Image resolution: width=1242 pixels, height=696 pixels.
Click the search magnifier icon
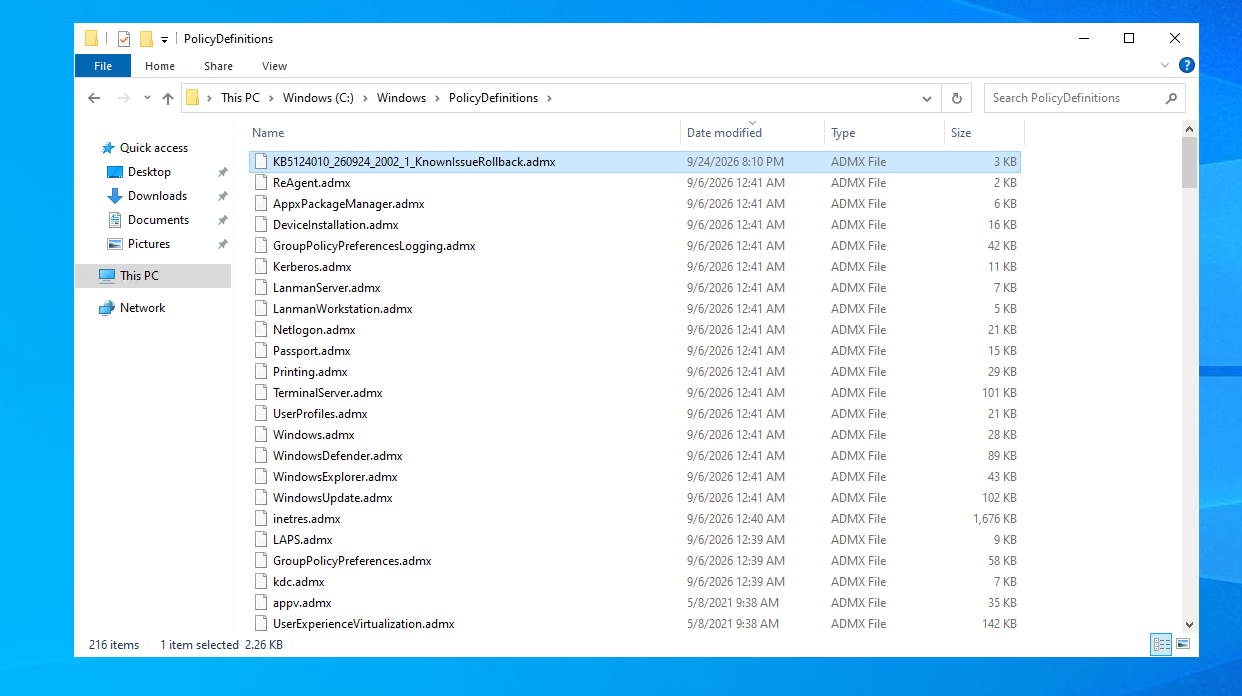pos(1171,98)
